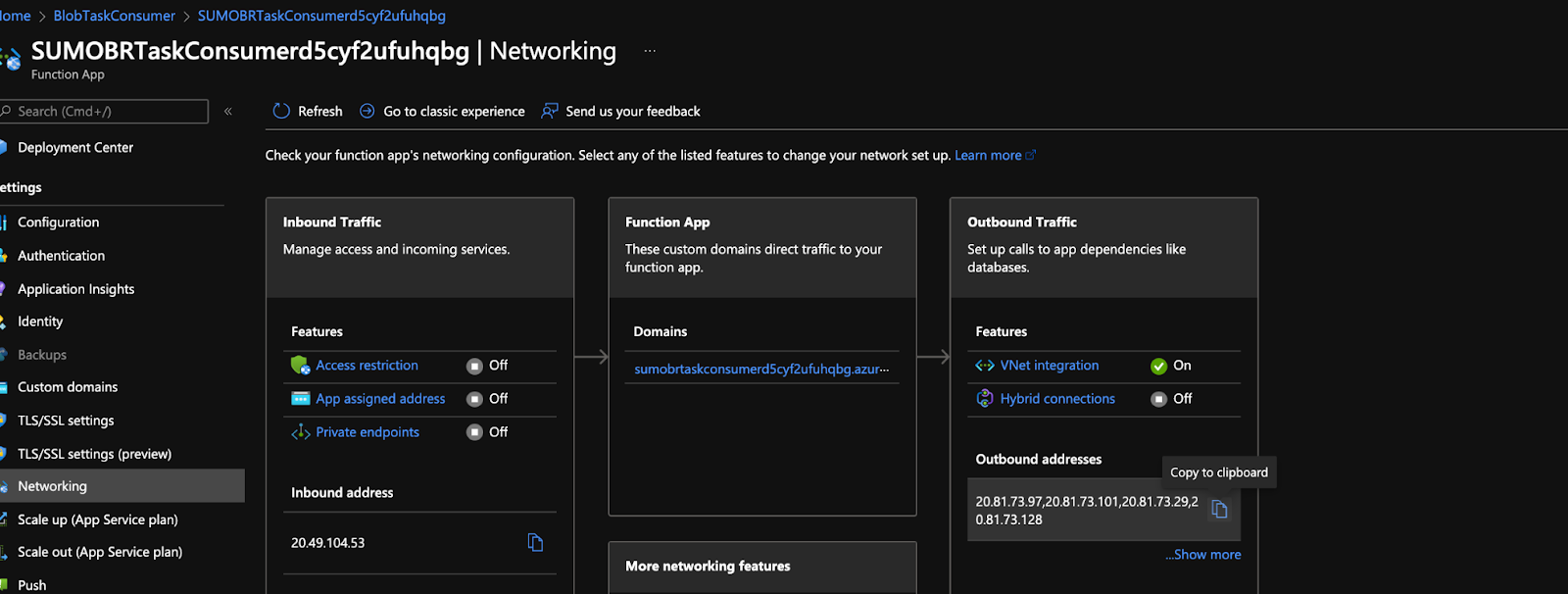The height and width of the screenshot is (594, 1568).
Task: Navigate to BlobTaskConsumer breadcrumb
Action: coord(114,16)
